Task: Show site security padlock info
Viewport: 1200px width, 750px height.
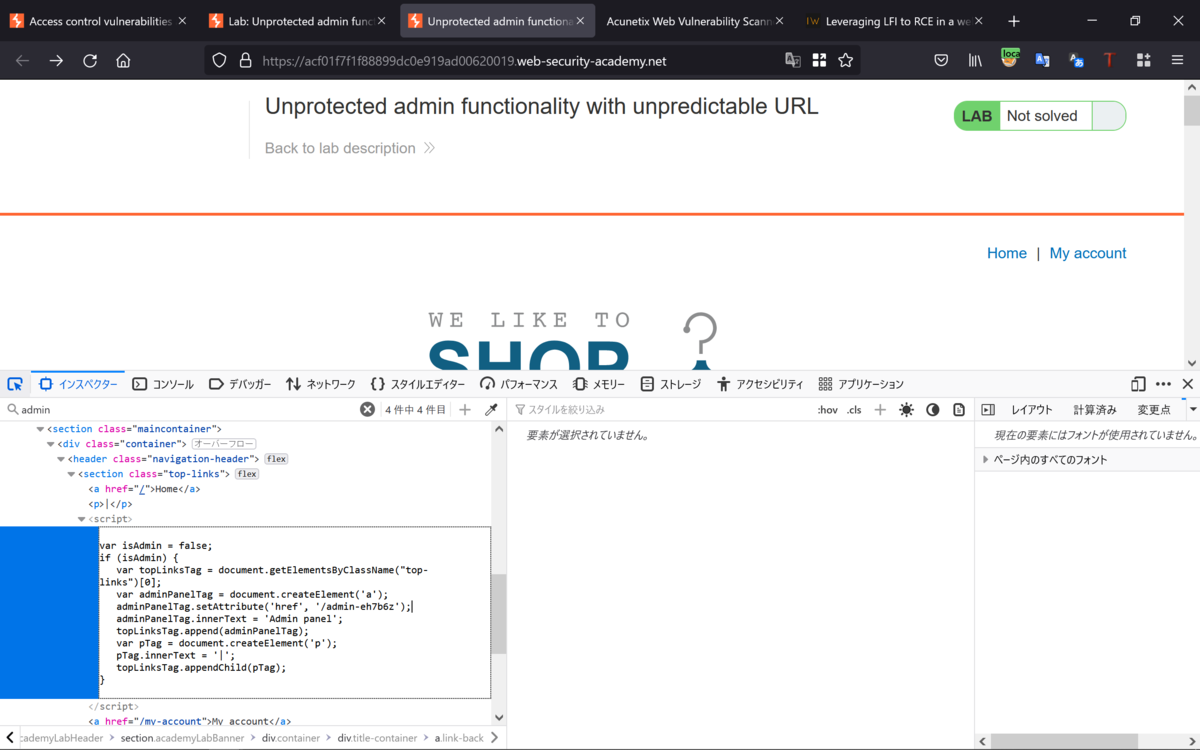Action: tap(245, 61)
